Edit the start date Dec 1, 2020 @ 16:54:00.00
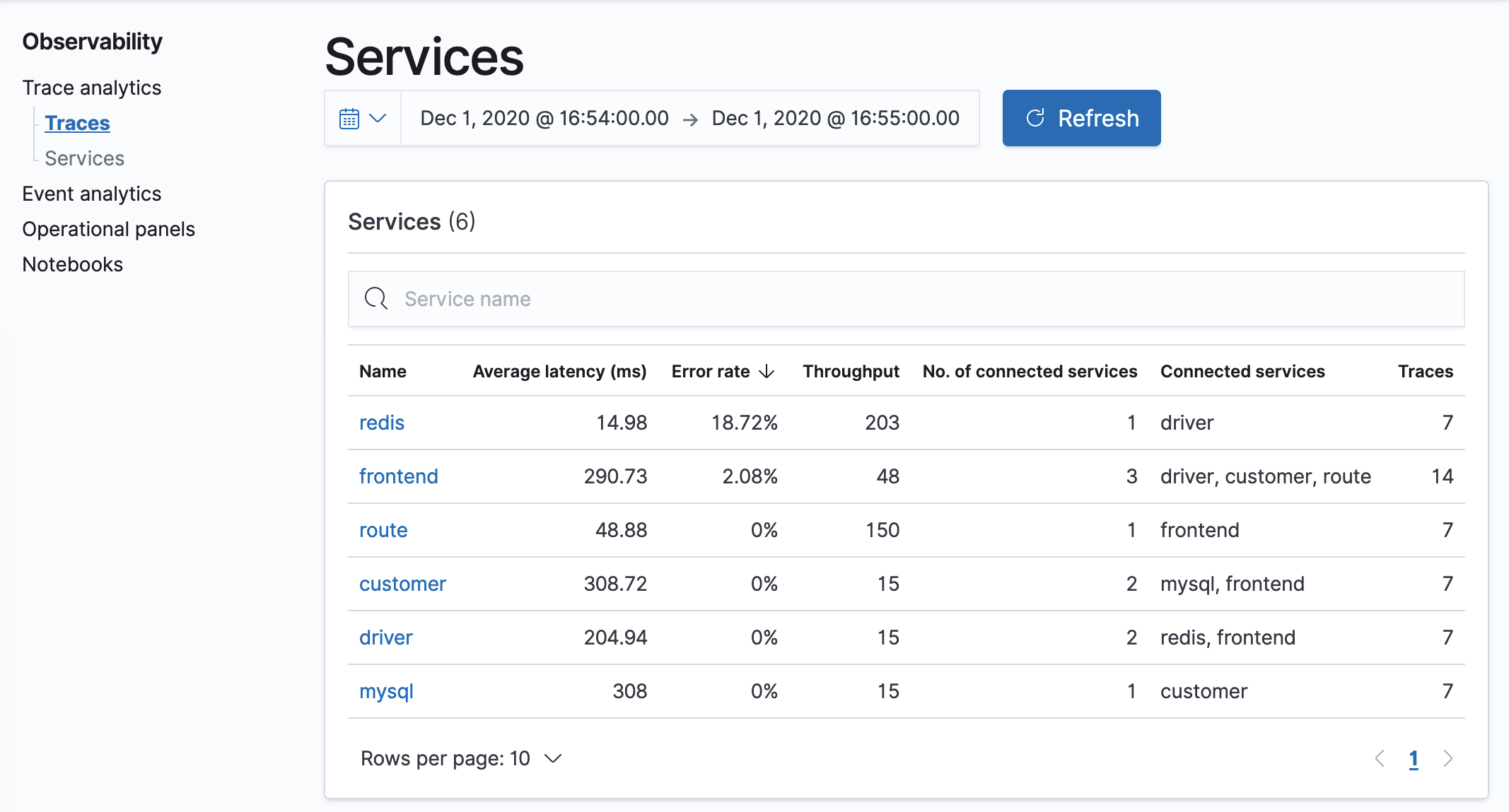Screen dimensions: 1509x812 point(544,118)
